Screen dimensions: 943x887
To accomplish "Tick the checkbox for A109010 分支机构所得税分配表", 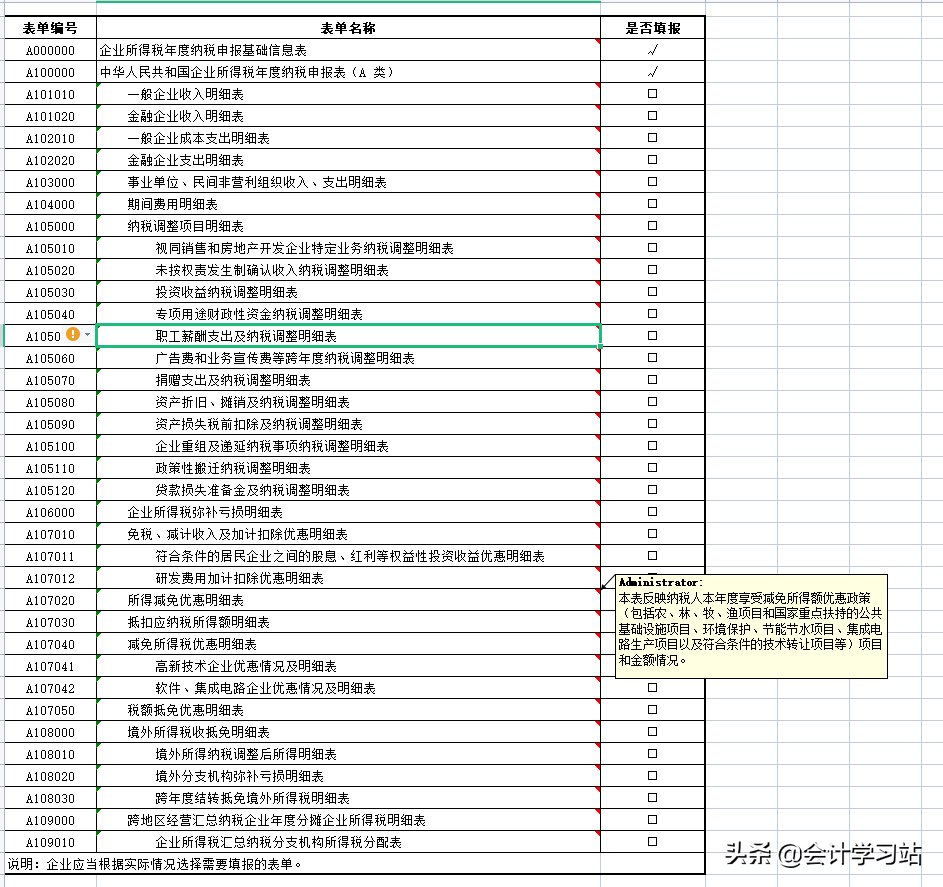I will tap(653, 842).
